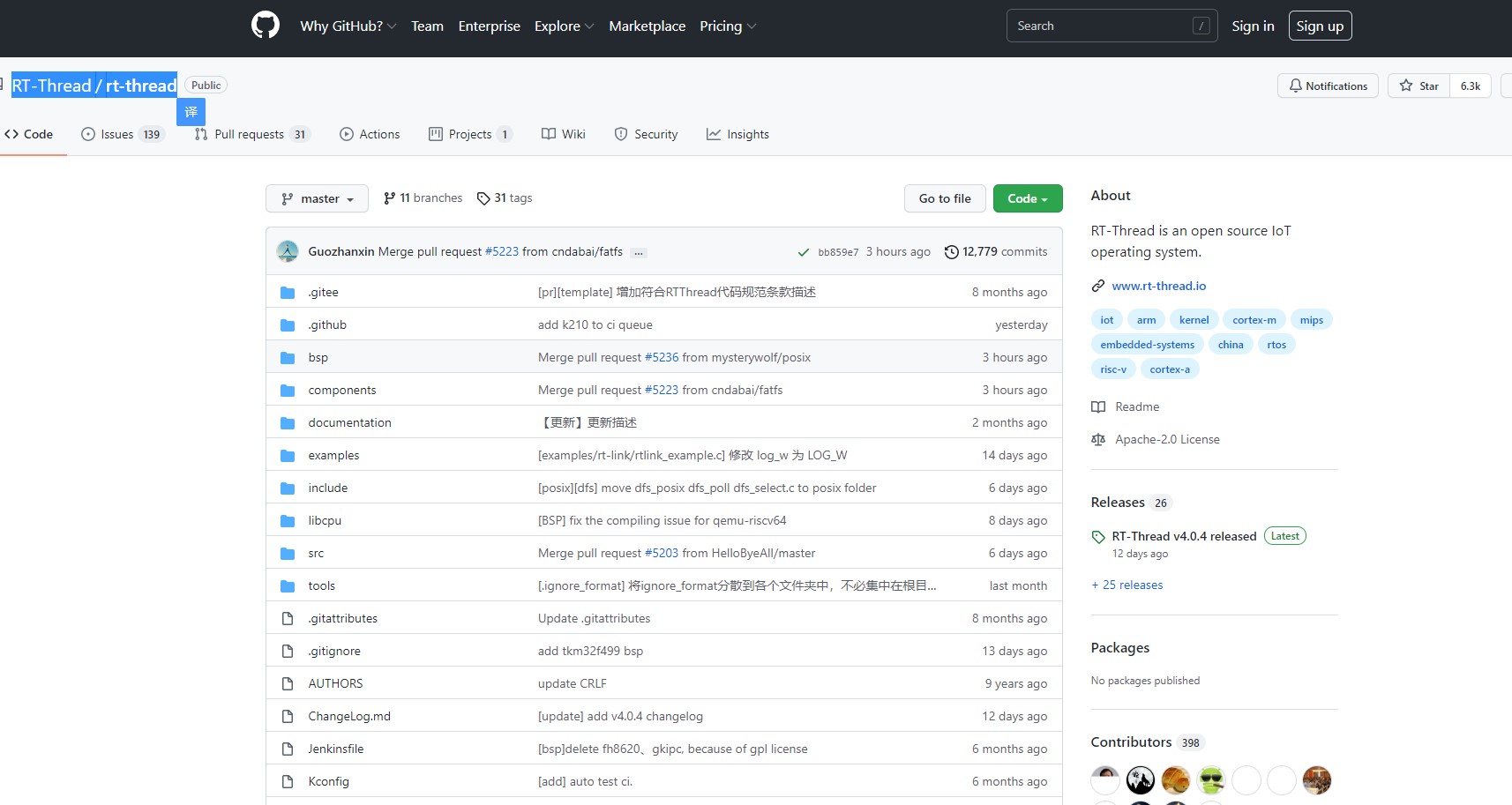The width and height of the screenshot is (1512, 805).
Task: Click the green sunglasses contributor avatar
Action: point(1211,780)
